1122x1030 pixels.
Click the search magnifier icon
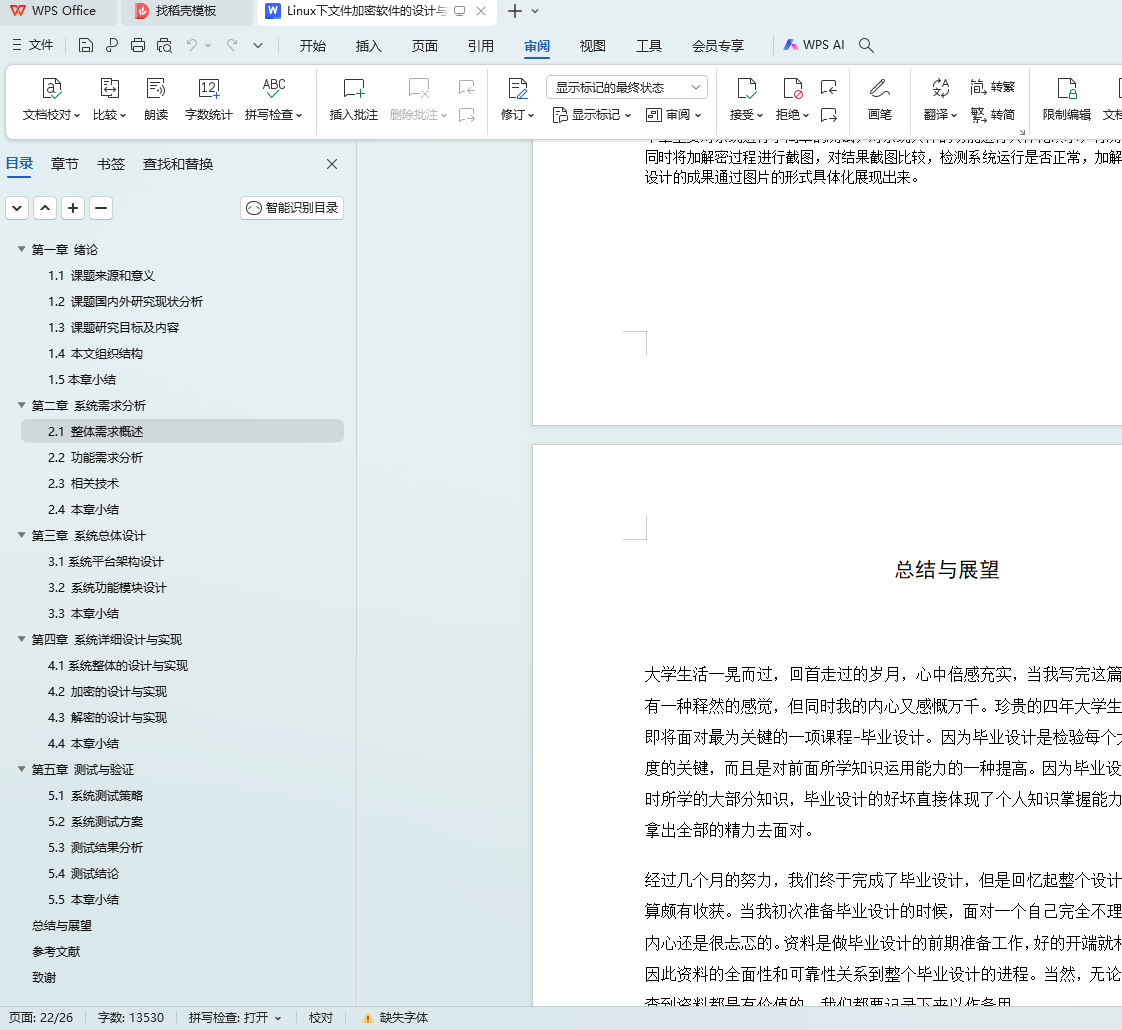point(866,45)
